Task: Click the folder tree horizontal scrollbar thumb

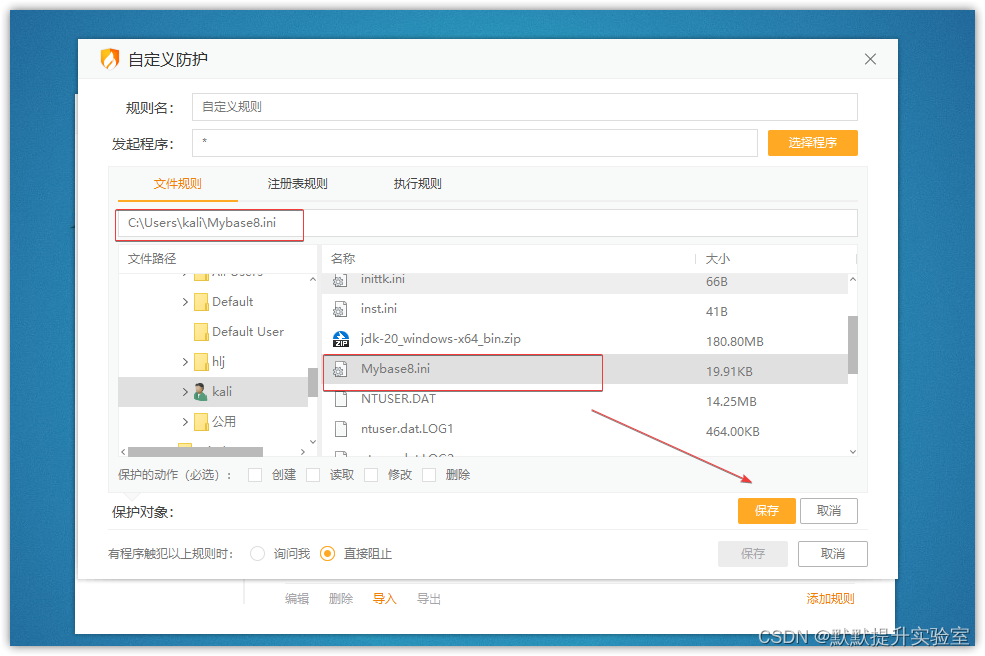Action: 195,452
